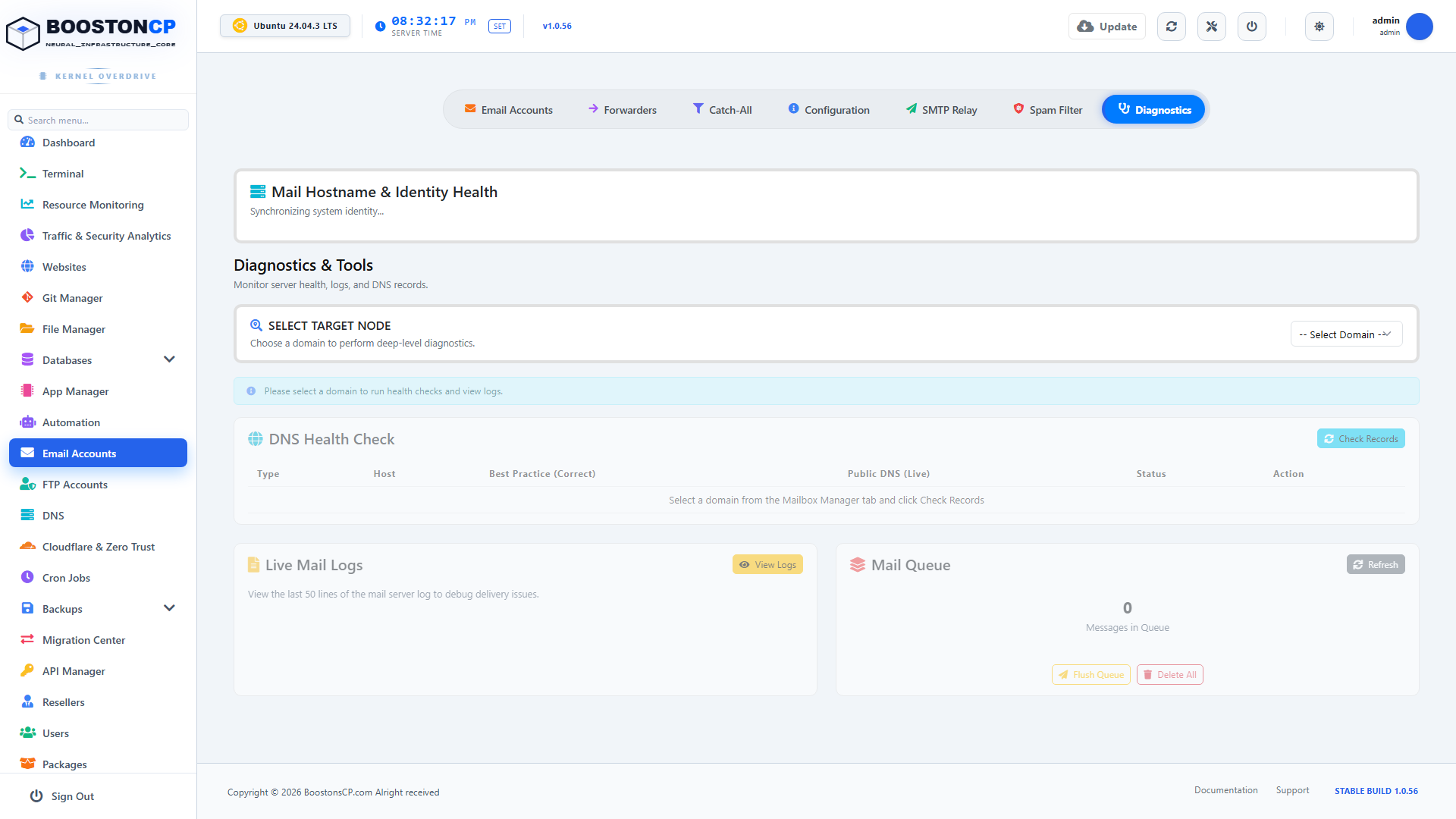Open Git Manager in sidebar
1456x819 pixels.
[98, 298]
